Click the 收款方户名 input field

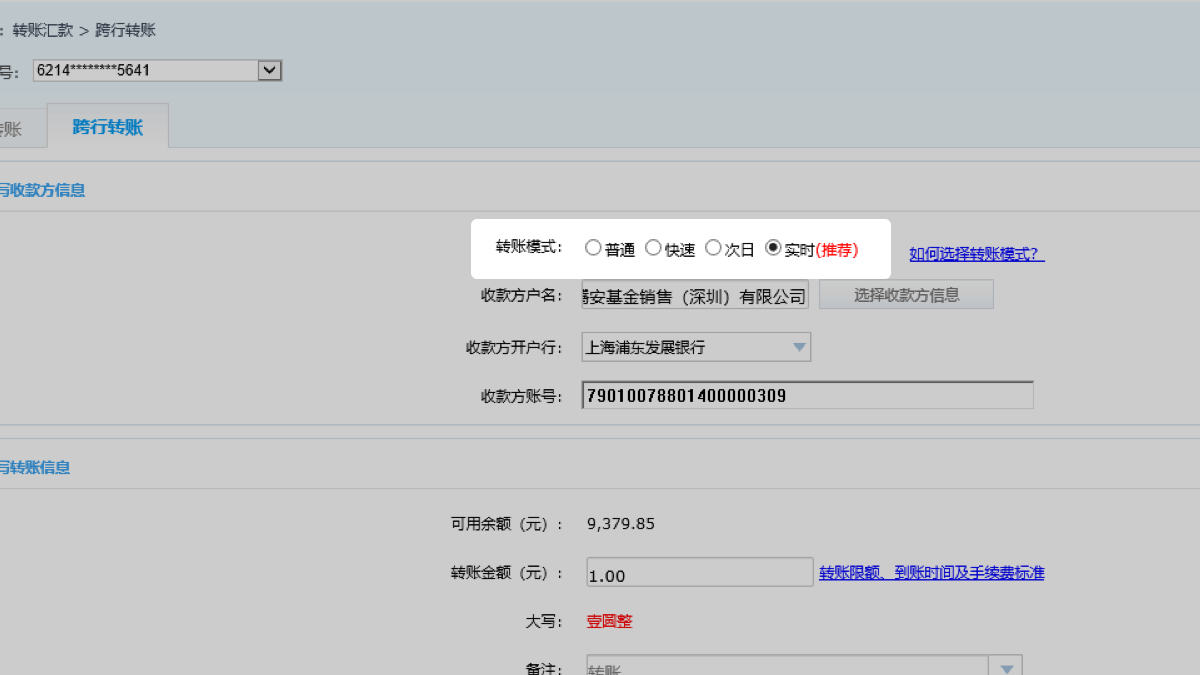pyautogui.click(x=695, y=295)
